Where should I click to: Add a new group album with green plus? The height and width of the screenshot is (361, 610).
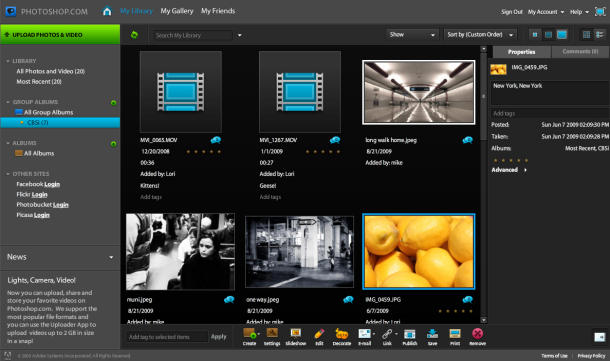click(113, 103)
